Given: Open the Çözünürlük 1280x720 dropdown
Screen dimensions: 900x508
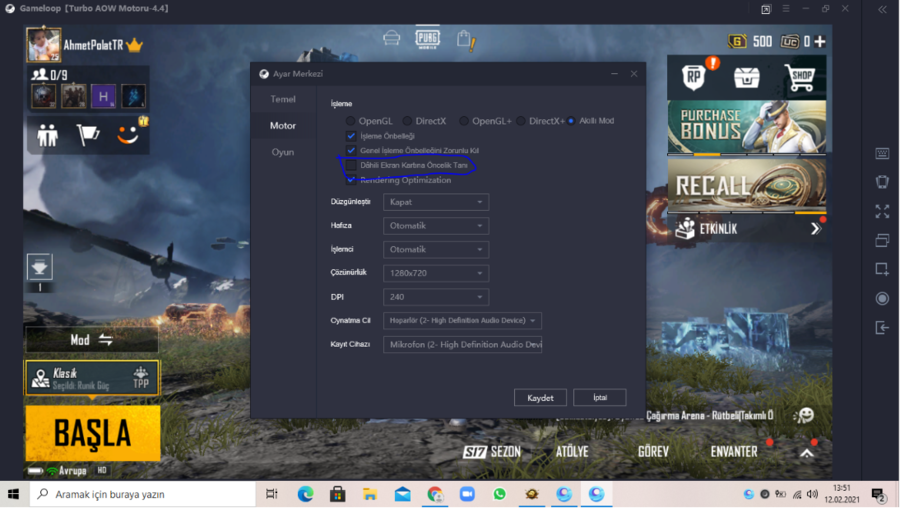Looking at the screenshot, I should click(x=436, y=273).
